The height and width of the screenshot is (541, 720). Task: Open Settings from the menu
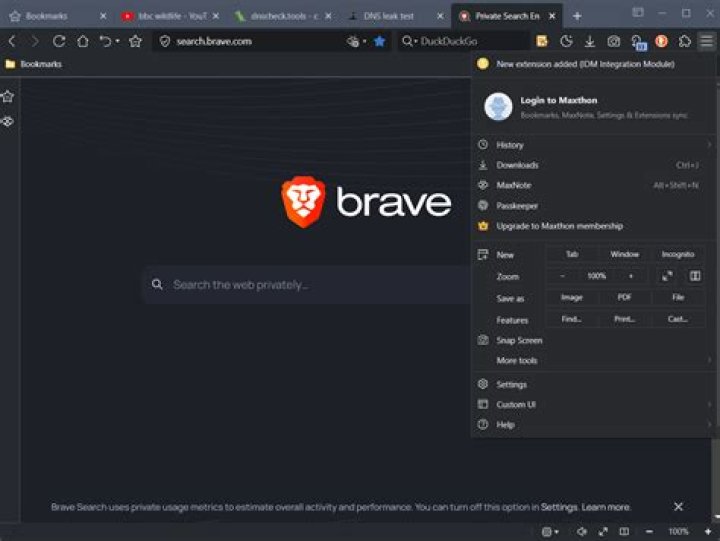tap(594, 384)
